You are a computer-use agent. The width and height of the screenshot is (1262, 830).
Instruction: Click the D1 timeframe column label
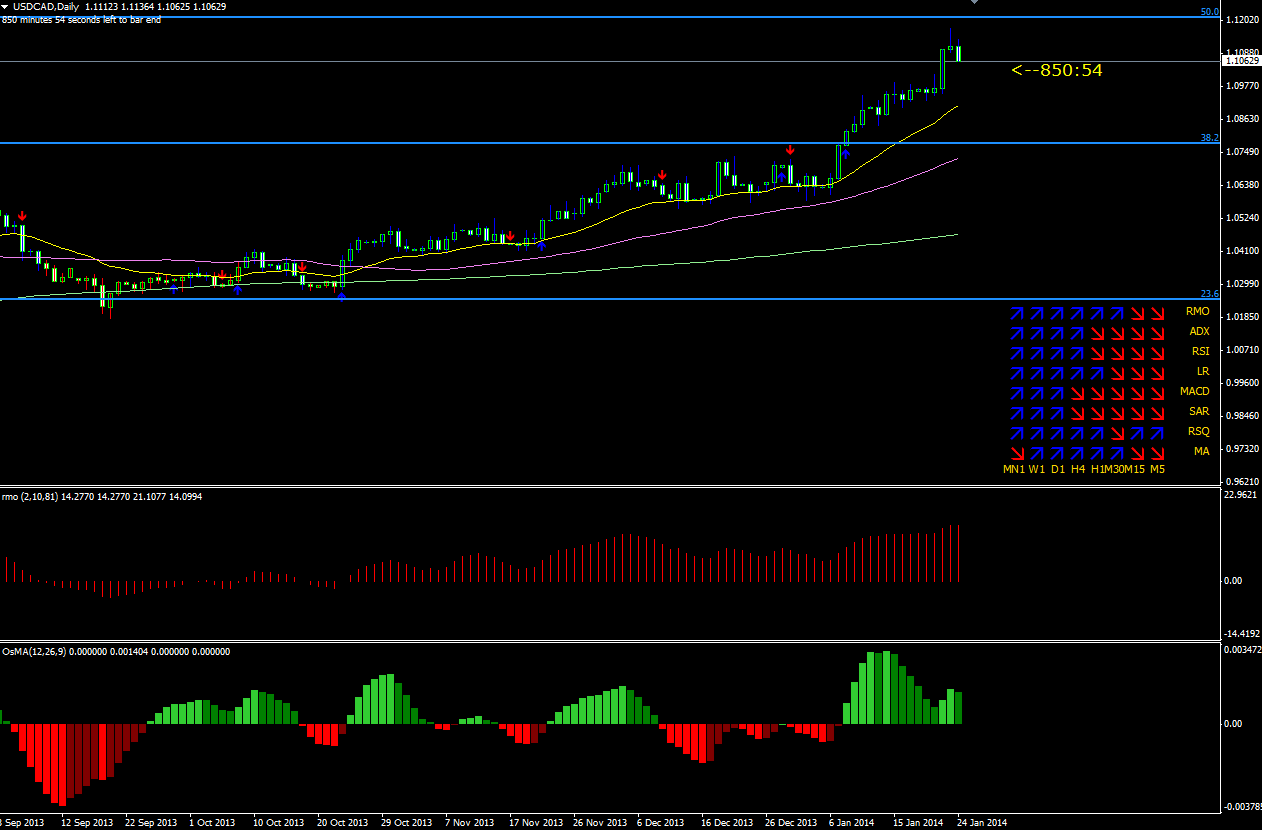(1058, 469)
